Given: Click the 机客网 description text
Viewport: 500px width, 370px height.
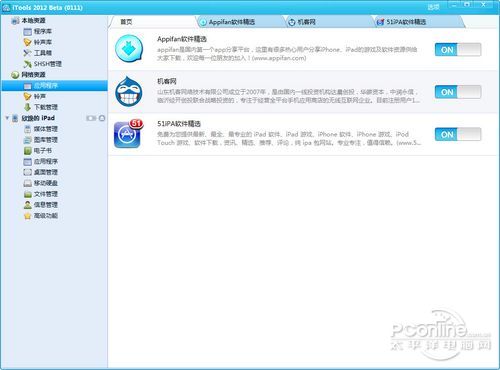Looking at the screenshot, I should click(x=289, y=96).
